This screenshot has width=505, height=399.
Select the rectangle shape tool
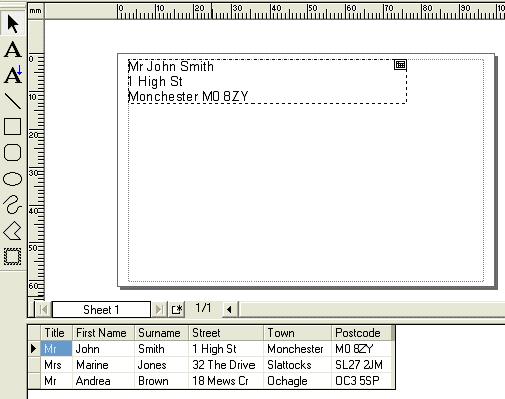(x=13, y=127)
